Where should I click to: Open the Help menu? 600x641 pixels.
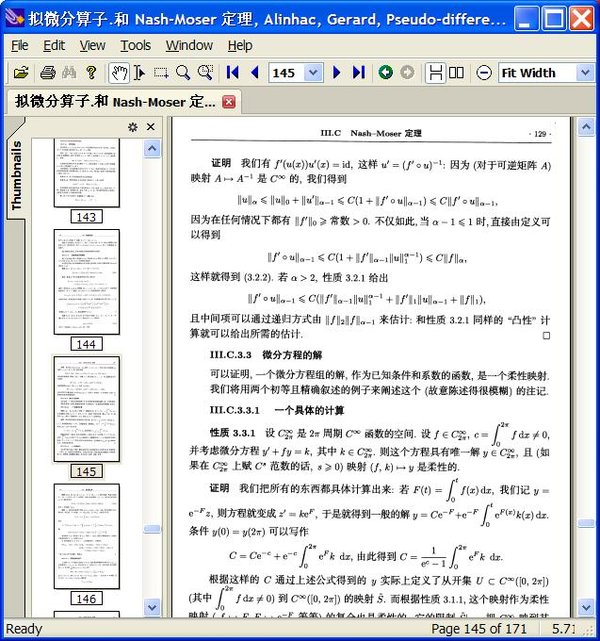[x=240, y=45]
